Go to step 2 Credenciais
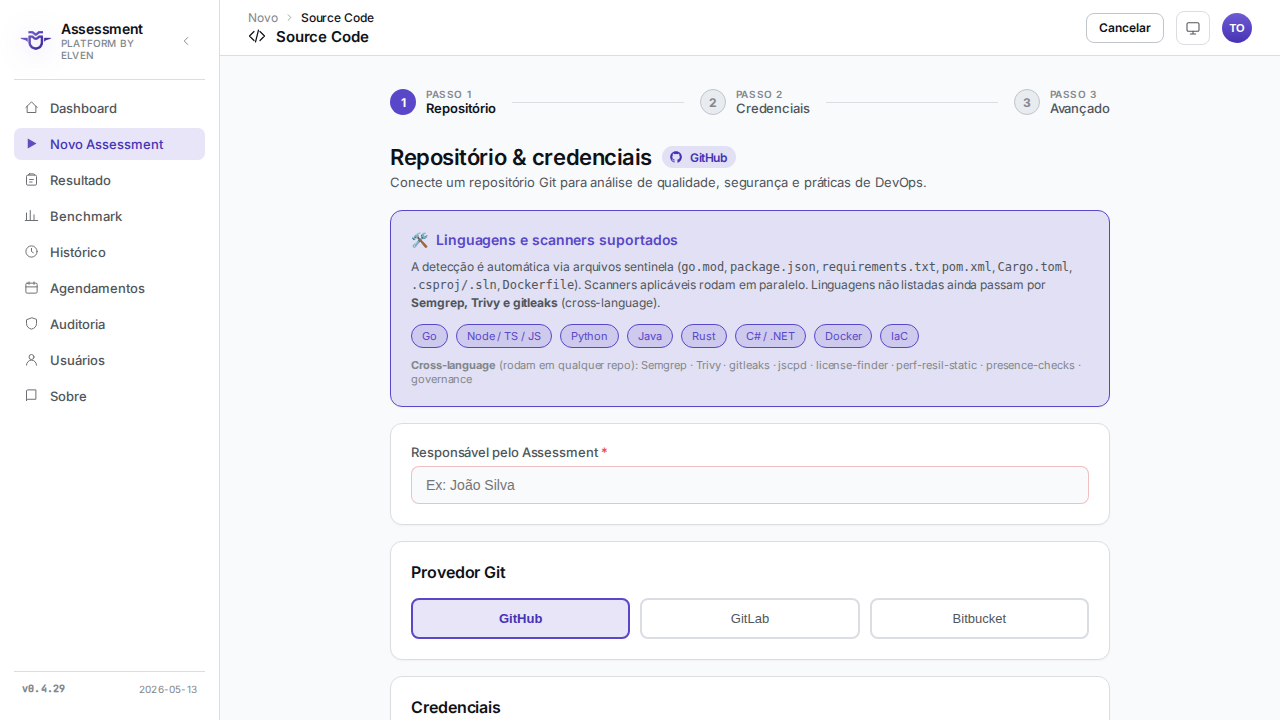1280x720 pixels. click(755, 102)
